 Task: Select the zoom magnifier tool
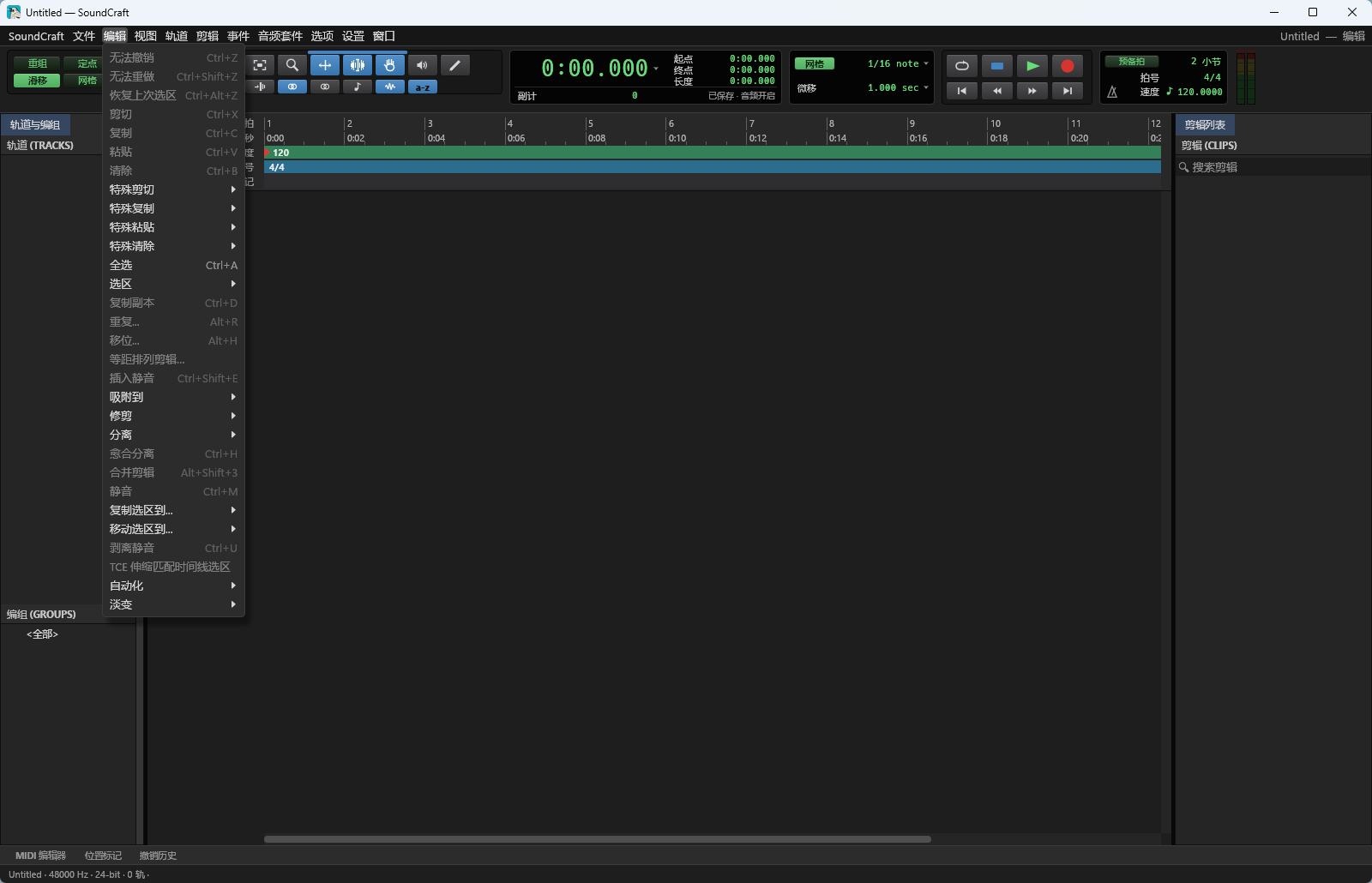point(292,65)
